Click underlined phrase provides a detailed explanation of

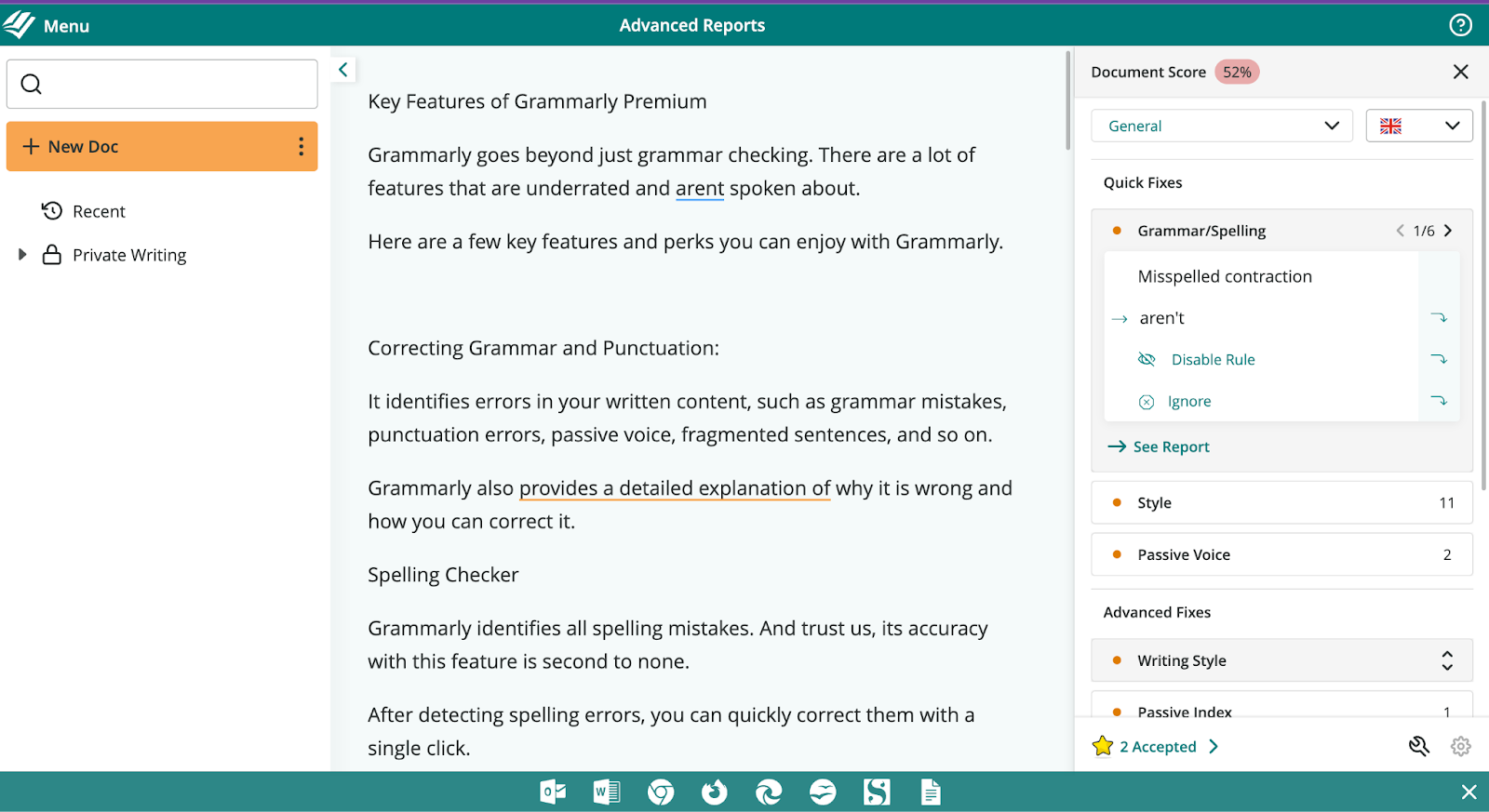[675, 488]
